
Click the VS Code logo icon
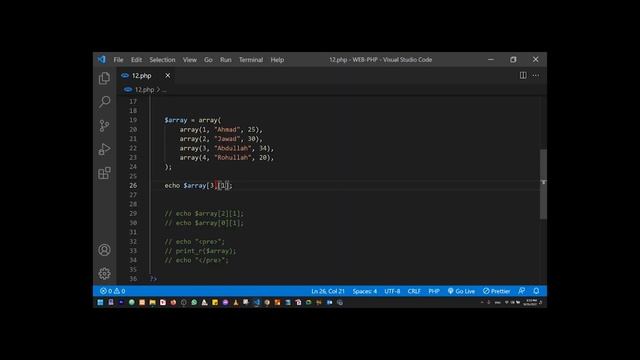101,60
